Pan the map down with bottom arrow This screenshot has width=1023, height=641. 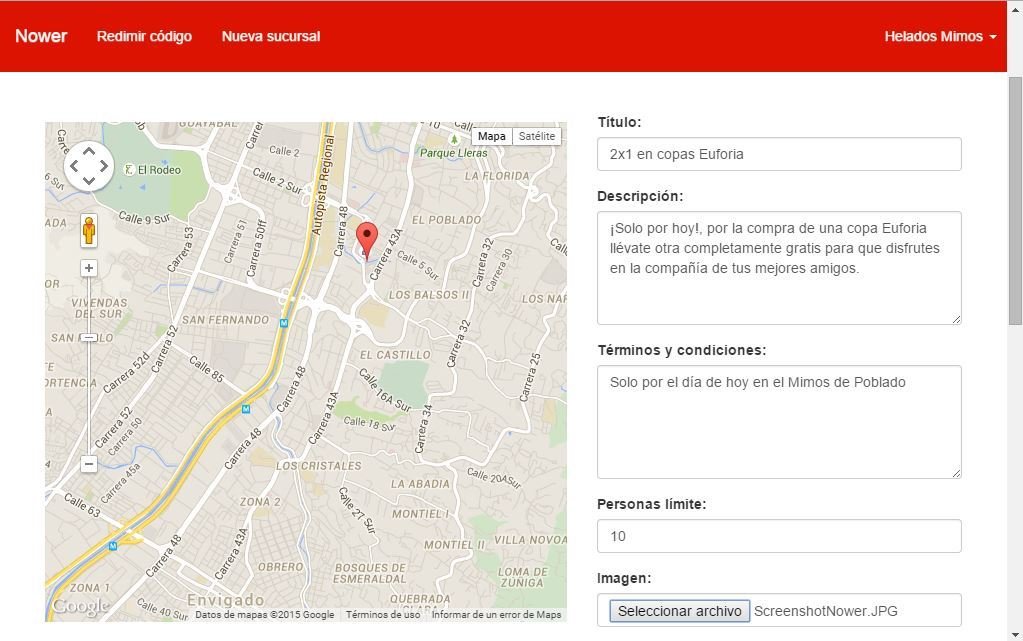point(89,181)
